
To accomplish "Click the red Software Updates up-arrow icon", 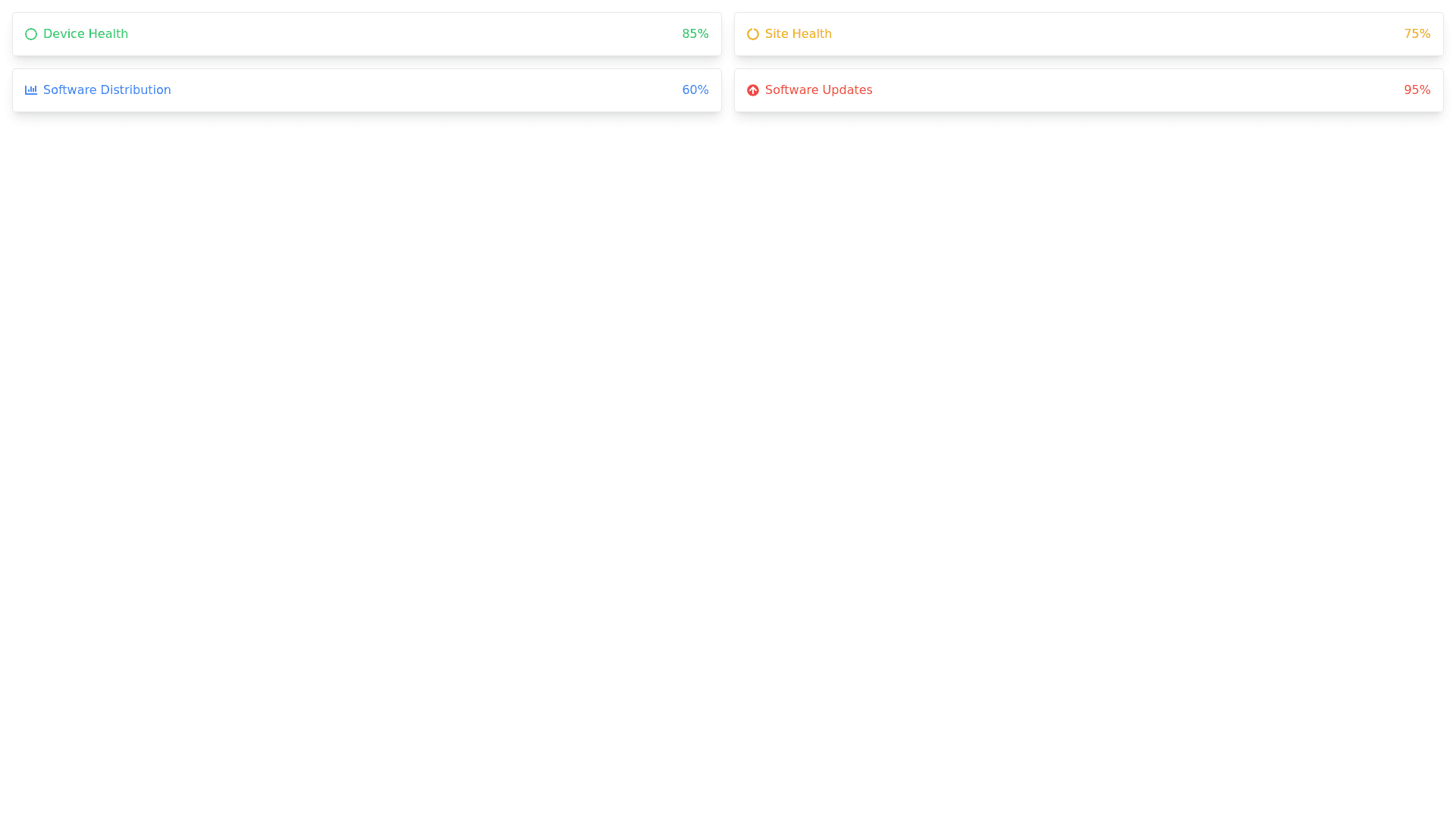I will click(752, 90).
